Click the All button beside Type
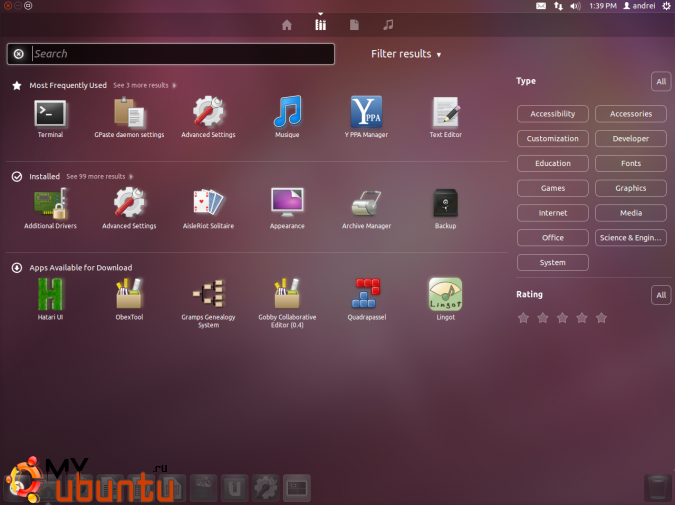This screenshot has height=505, width=675. (660, 81)
